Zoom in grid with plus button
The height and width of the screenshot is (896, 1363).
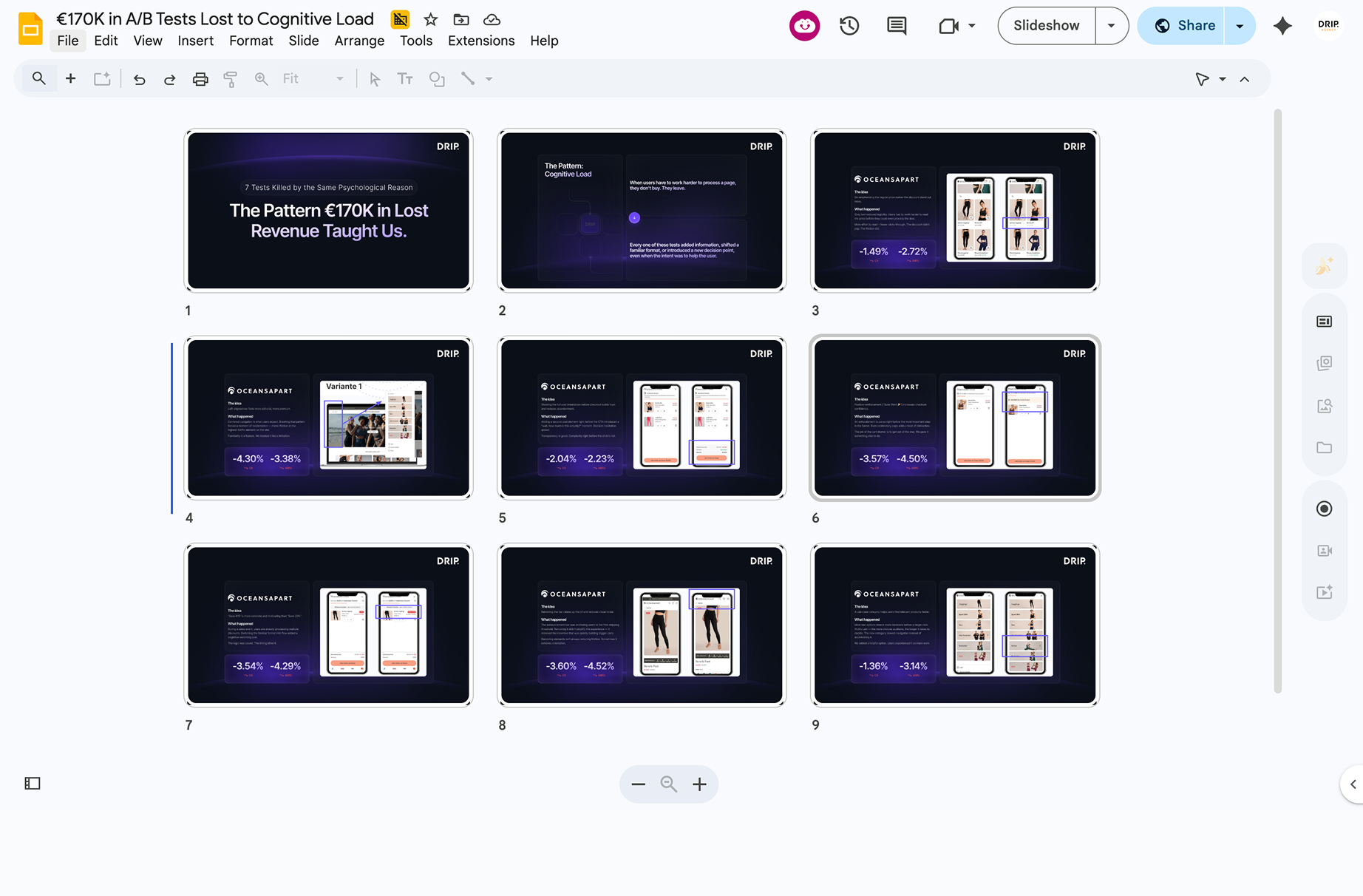pos(699,784)
